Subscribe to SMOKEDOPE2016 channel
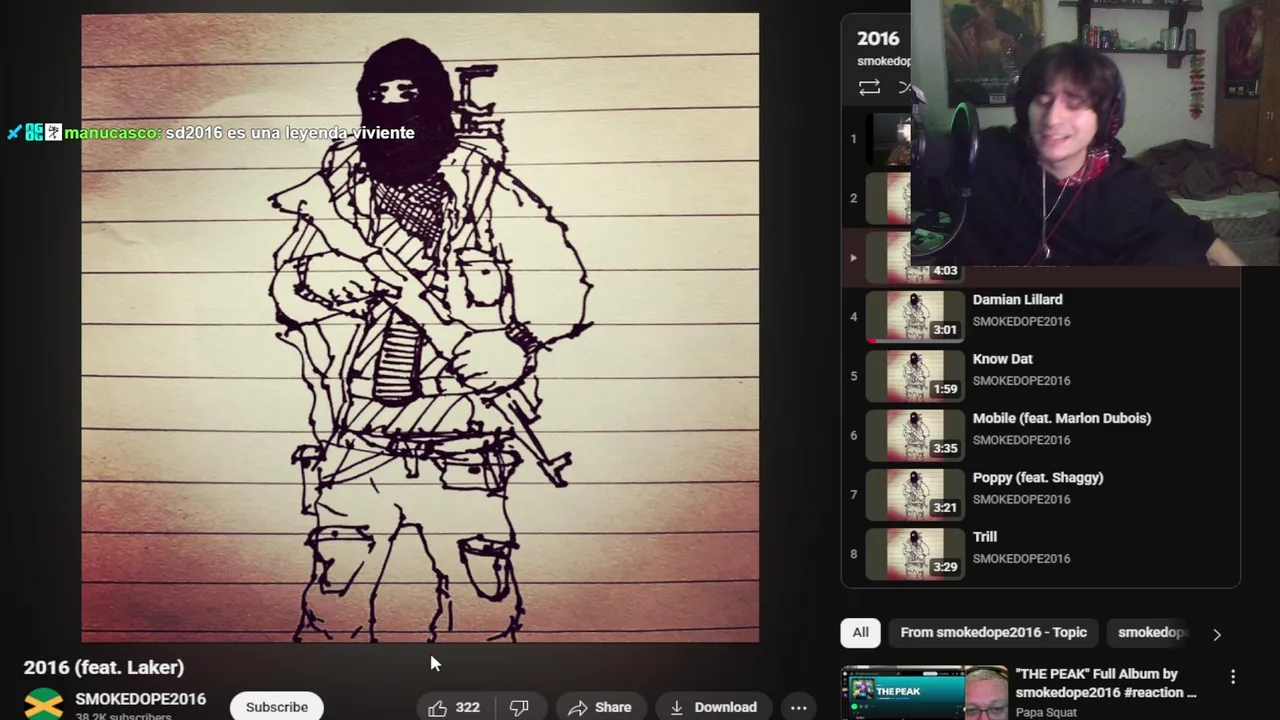Image resolution: width=1280 pixels, height=720 pixels. click(277, 706)
